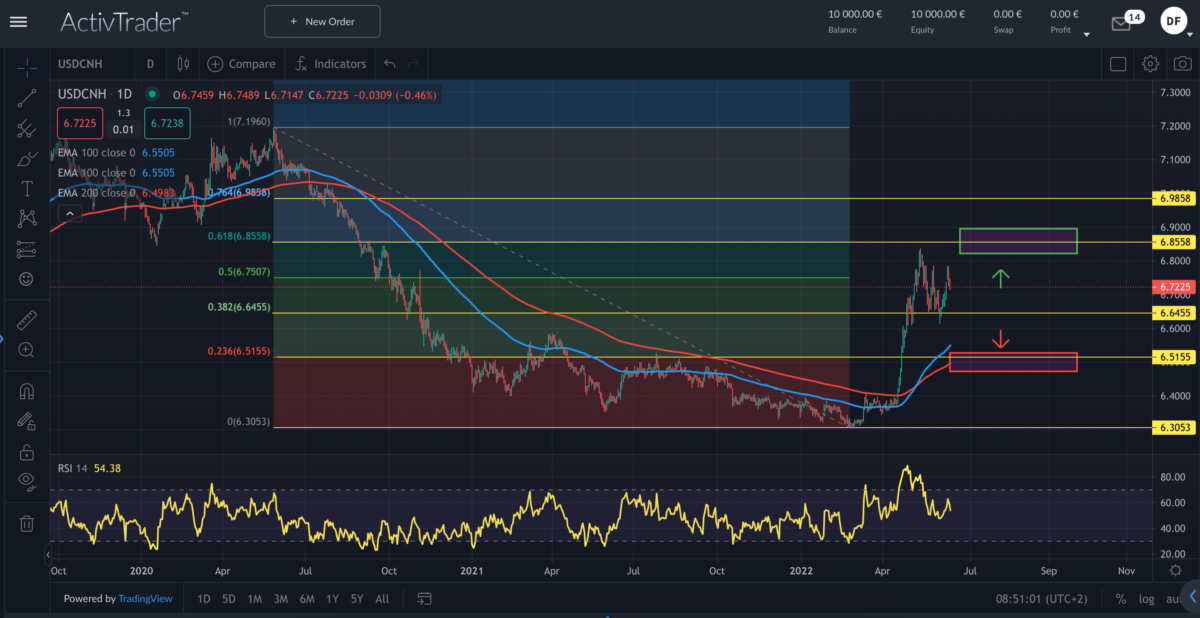Select the 1Y time range
This screenshot has height=618, width=1200.
pos(331,599)
